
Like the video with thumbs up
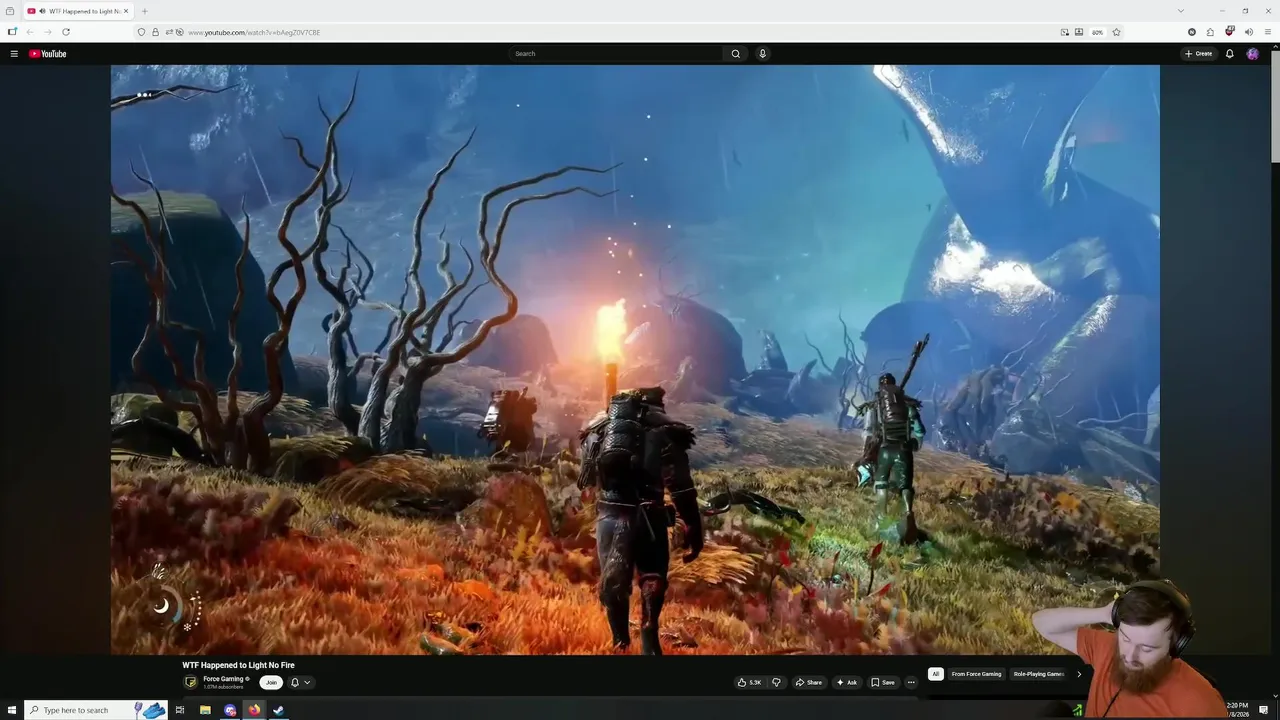(750, 683)
